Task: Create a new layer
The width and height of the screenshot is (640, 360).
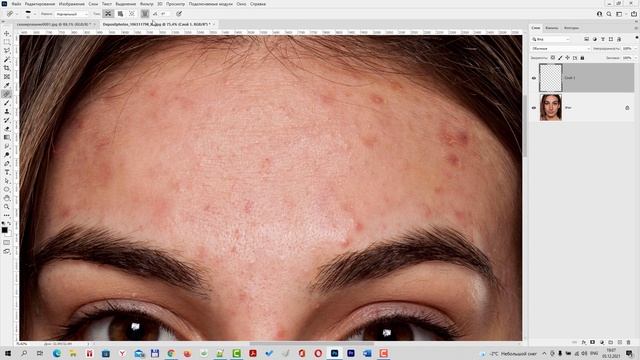Action: [x=620, y=342]
